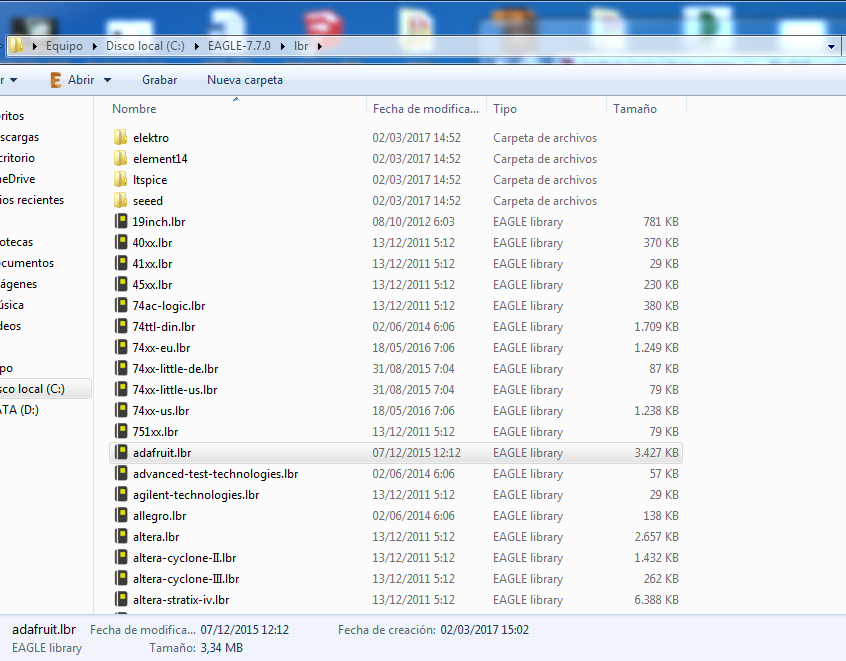Click the 6.388 KB size of altera-stratix-iv.lbr
The image size is (846, 661).
tap(656, 600)
